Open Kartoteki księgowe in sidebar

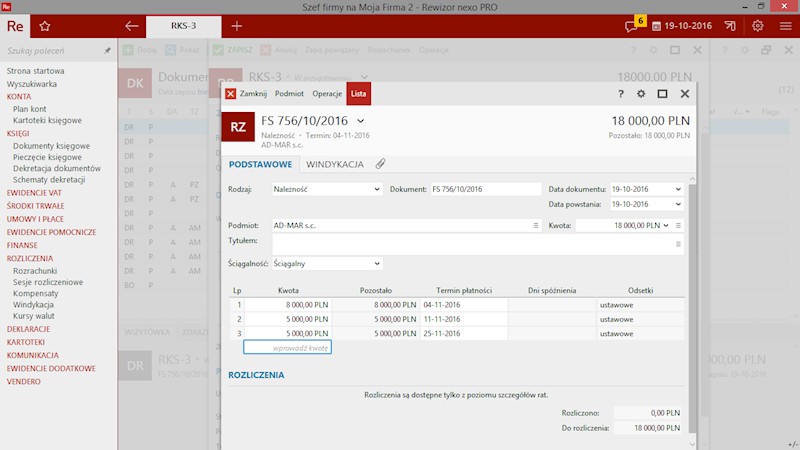click(x=47, y=120)
